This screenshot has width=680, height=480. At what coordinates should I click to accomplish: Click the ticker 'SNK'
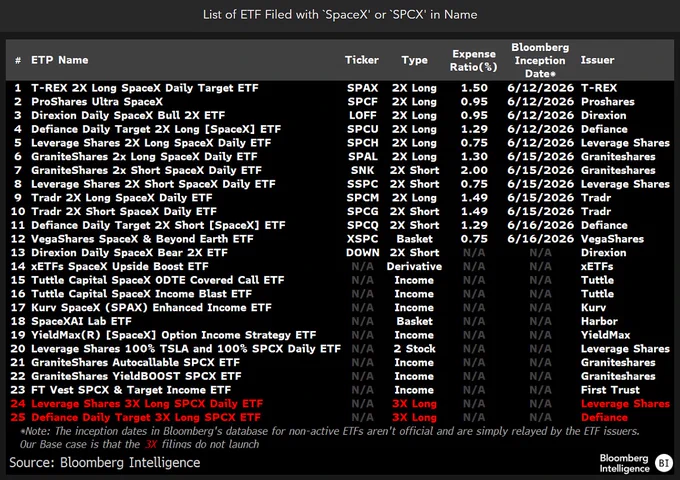362,170
